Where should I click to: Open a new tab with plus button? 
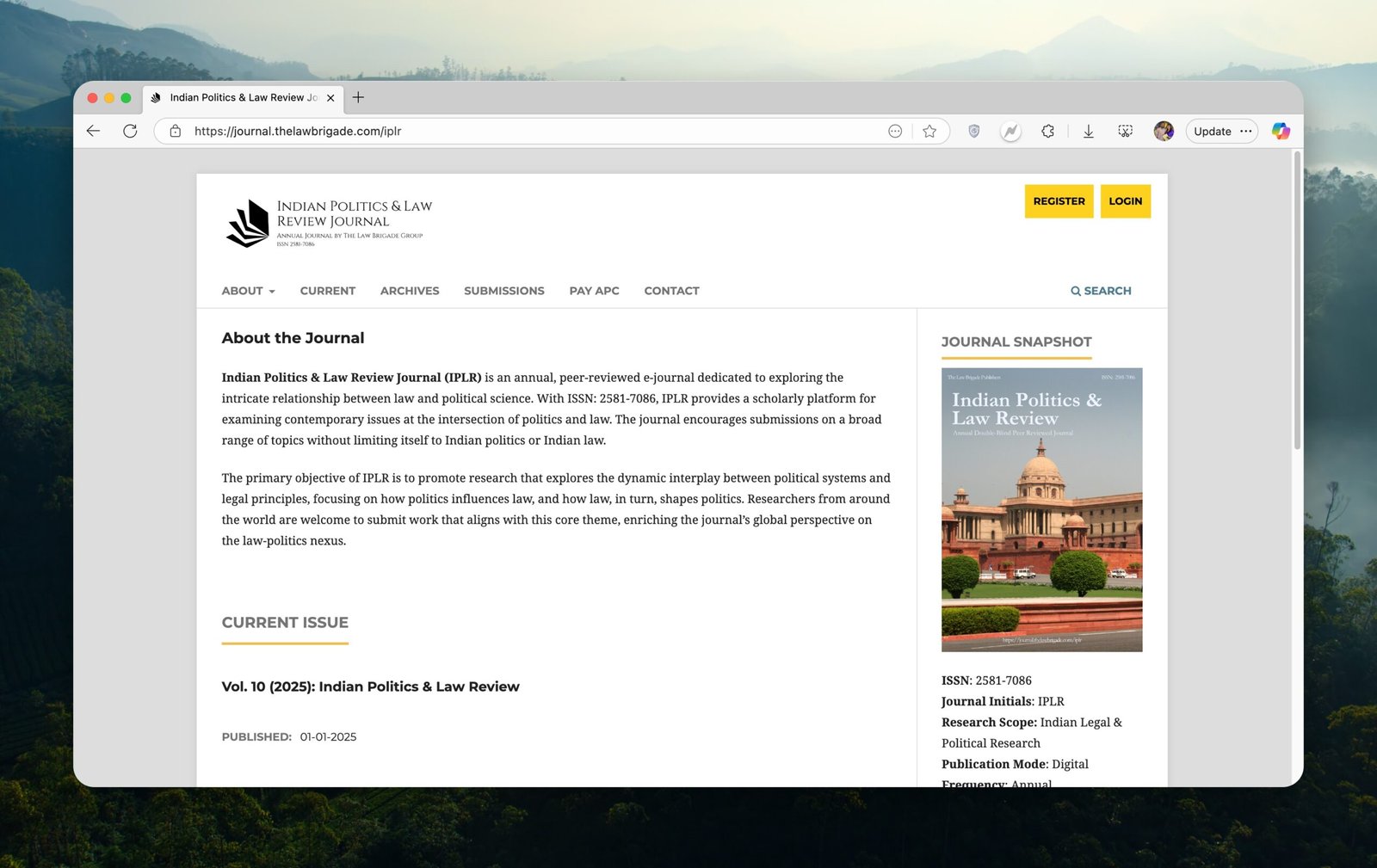[358, 97]
